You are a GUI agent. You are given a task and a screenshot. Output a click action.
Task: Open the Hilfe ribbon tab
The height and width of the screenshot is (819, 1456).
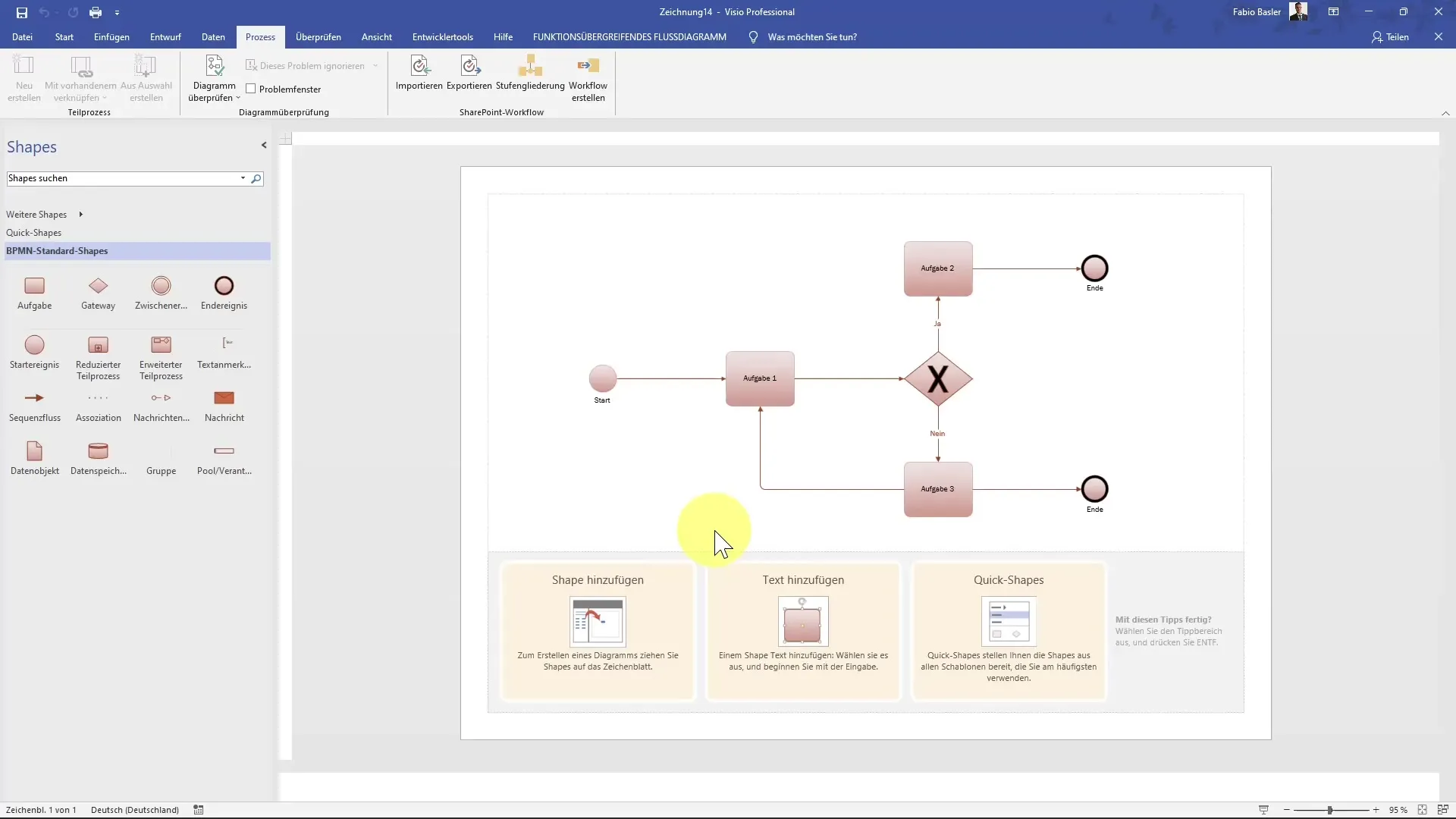pos(503,36)
